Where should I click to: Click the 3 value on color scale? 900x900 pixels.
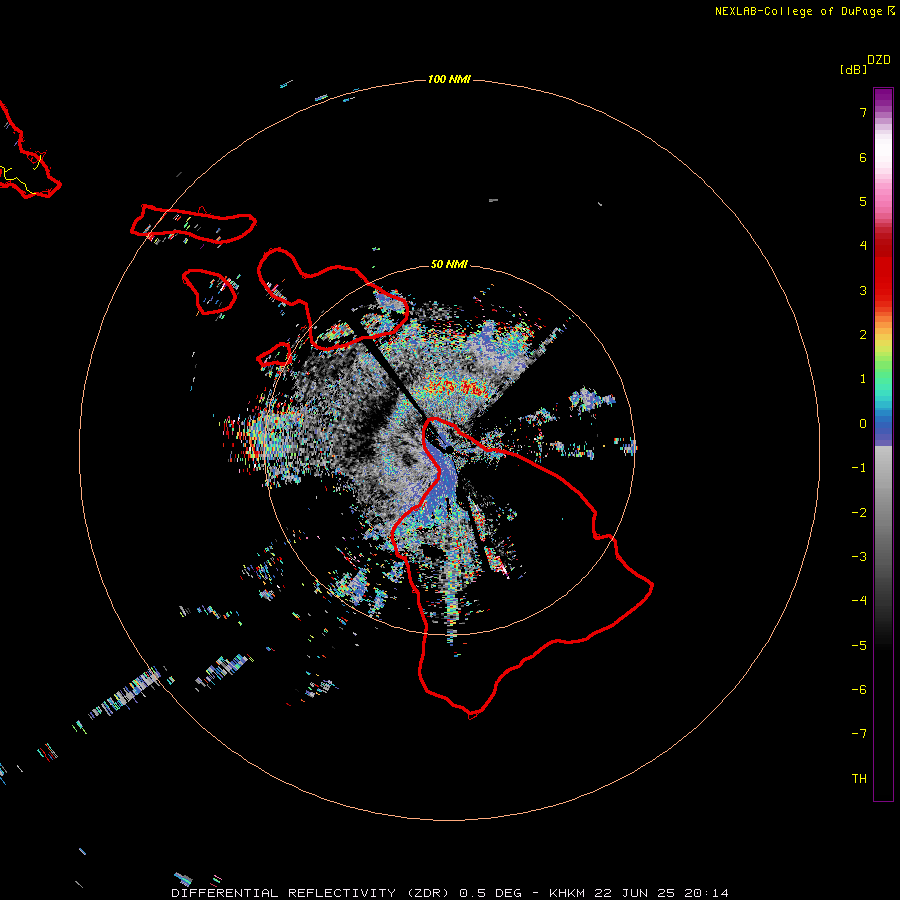863,290
